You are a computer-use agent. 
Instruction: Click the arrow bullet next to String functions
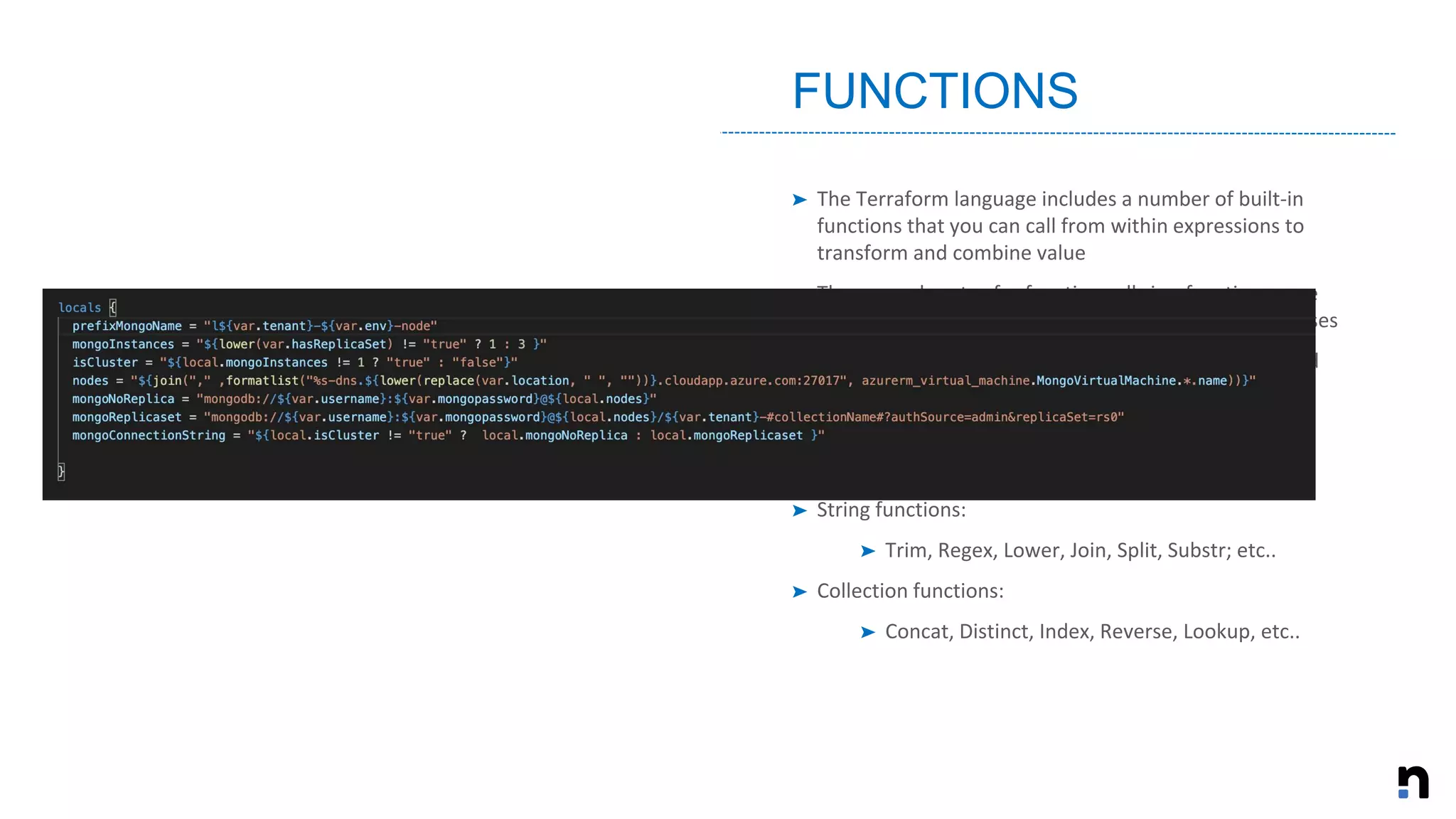click(x=799, y=510)
